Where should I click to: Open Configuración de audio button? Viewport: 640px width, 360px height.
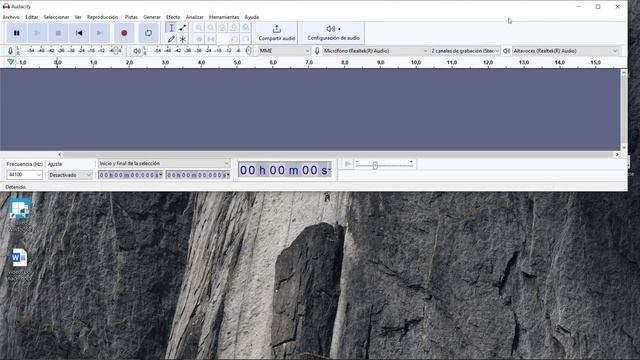pos(333,33)
